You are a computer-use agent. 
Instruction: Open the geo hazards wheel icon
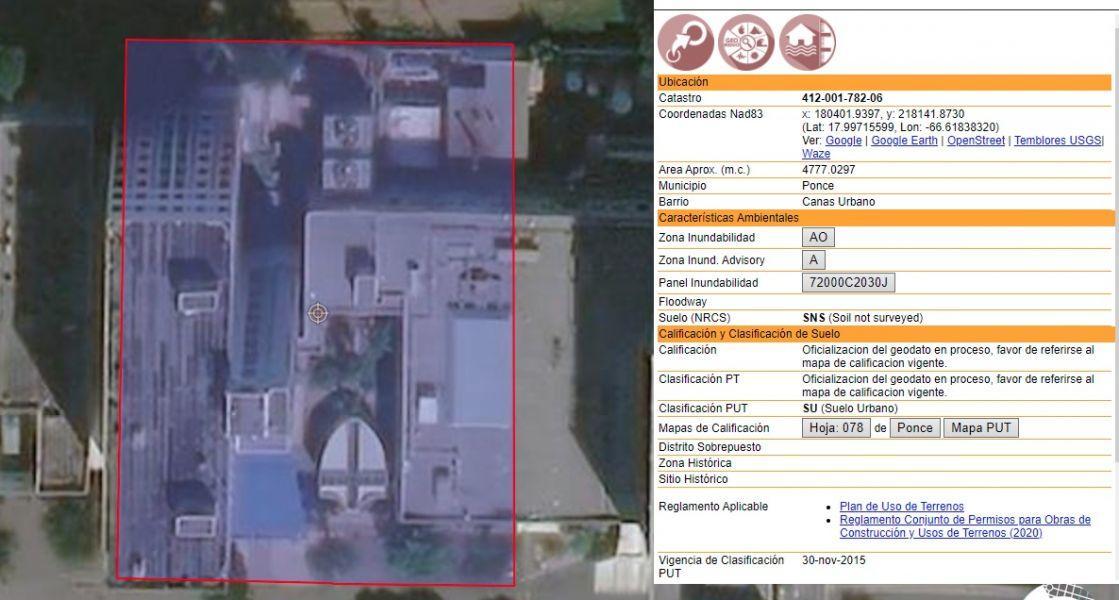(746, 43)
